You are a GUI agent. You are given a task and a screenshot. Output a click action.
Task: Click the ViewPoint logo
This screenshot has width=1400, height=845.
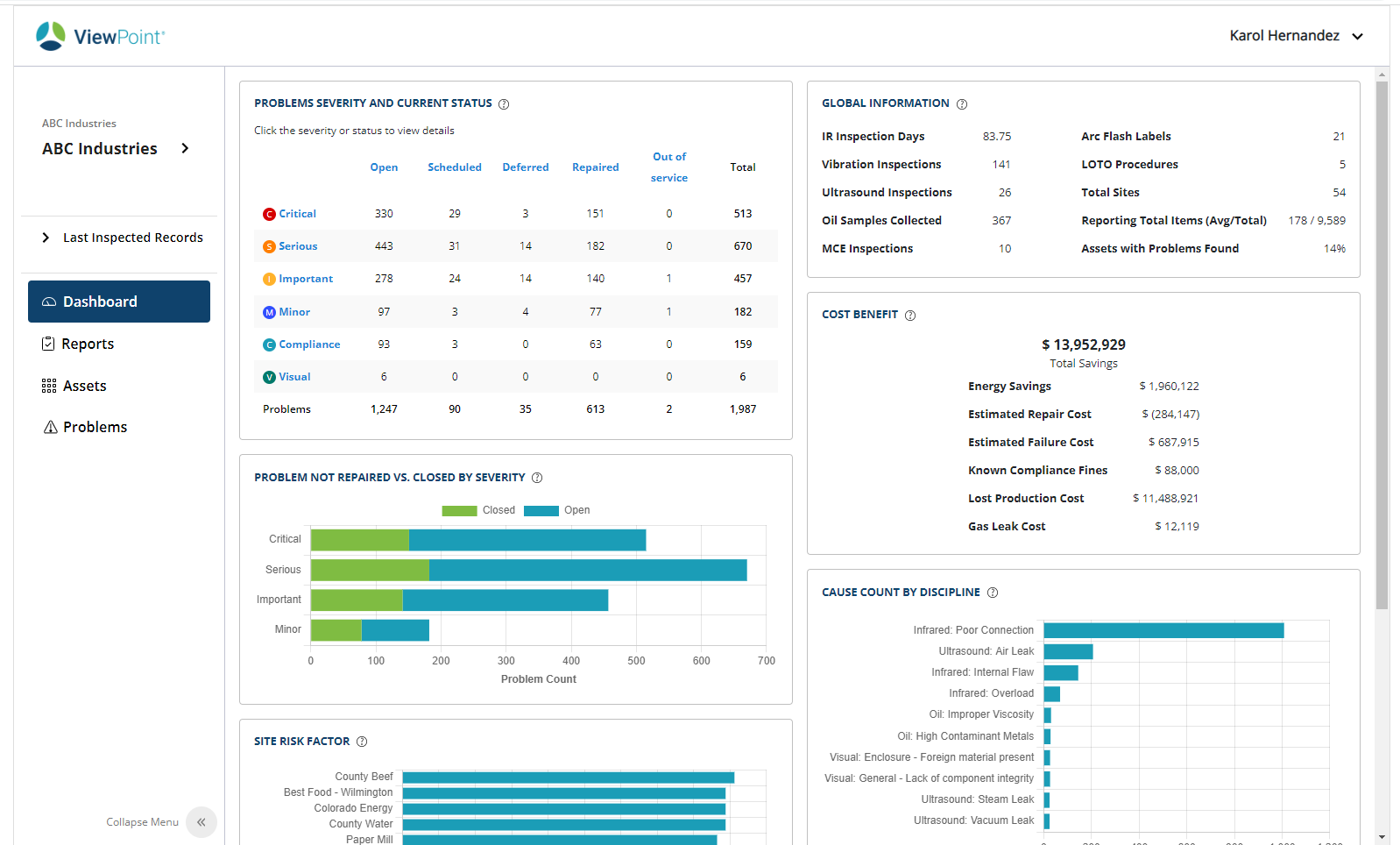coord(100,36)
